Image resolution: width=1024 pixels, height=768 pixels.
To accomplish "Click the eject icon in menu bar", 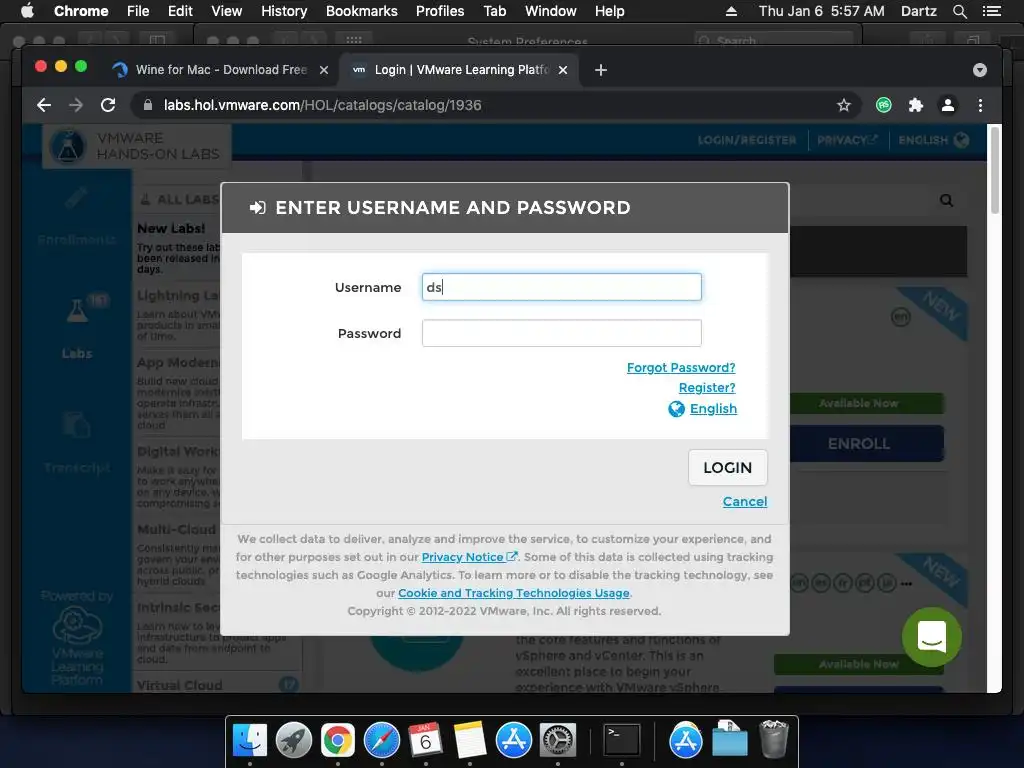I will pyautogui.click(x=731, y=11).
